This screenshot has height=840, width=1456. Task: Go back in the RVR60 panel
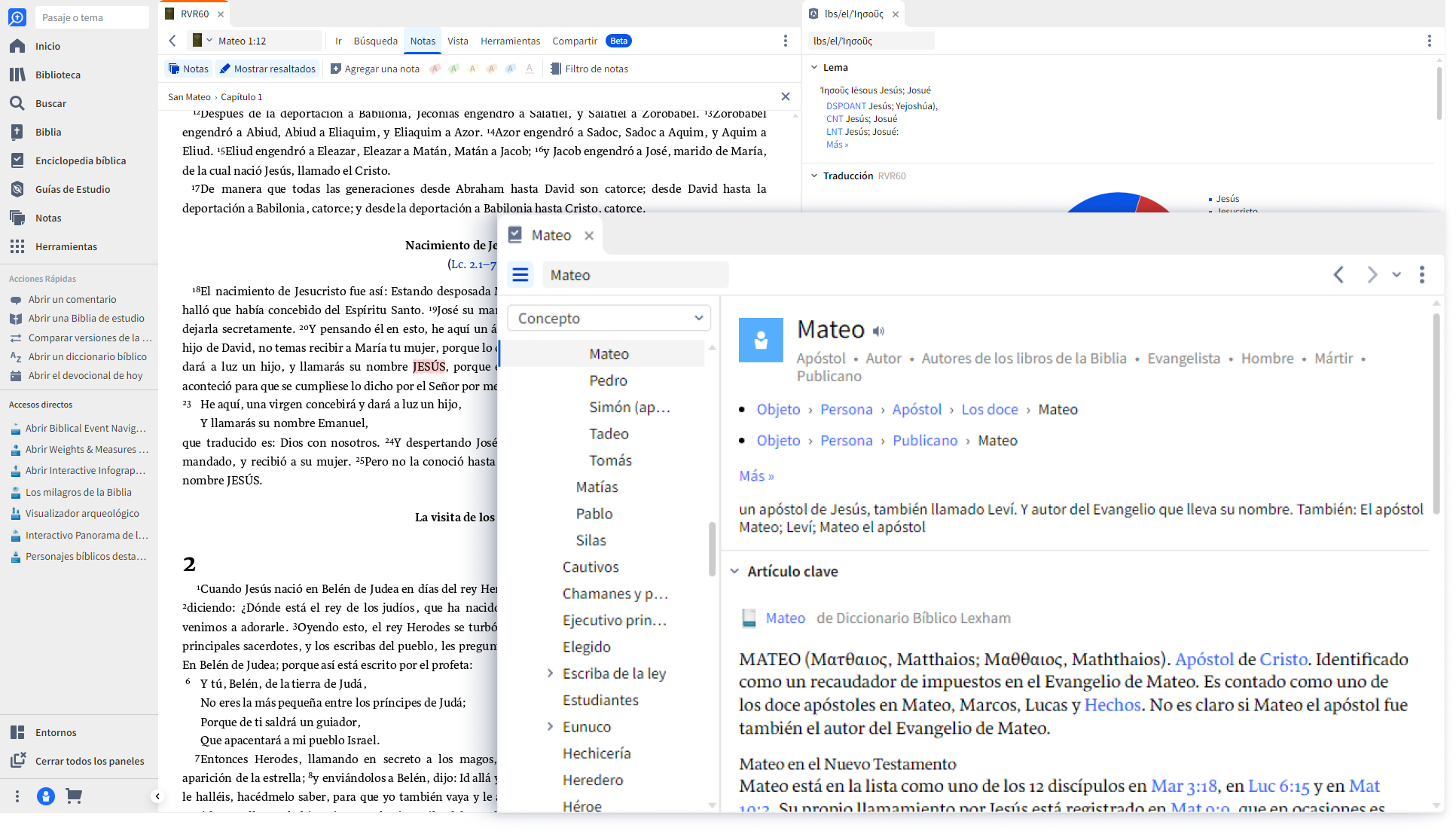[172, 41]
